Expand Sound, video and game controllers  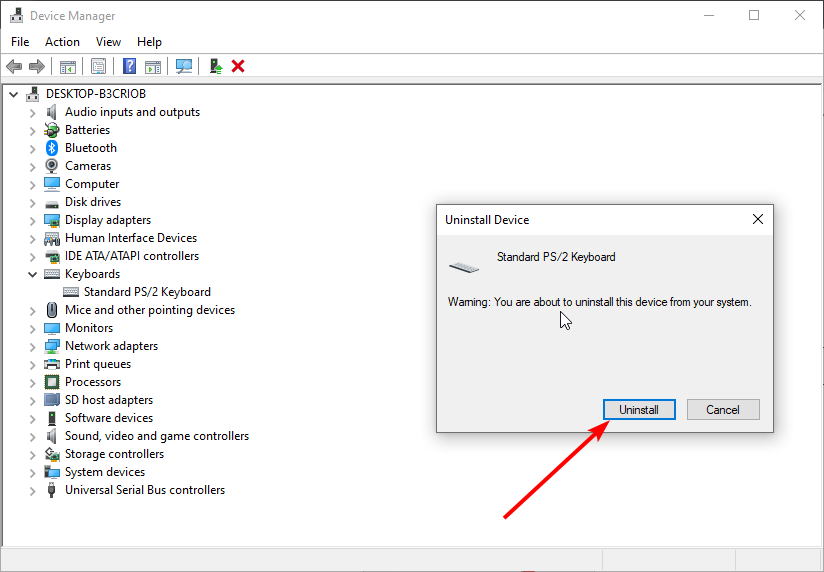[32, 436]
